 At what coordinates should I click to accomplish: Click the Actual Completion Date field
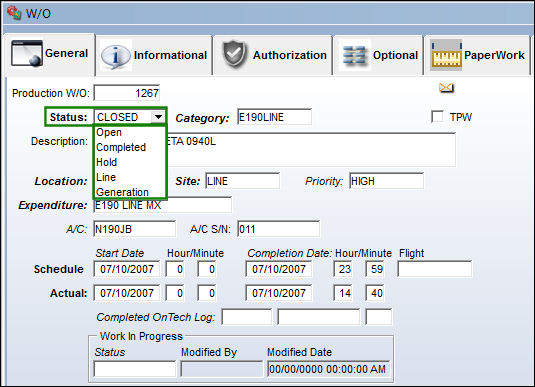[x=278, y=293]
